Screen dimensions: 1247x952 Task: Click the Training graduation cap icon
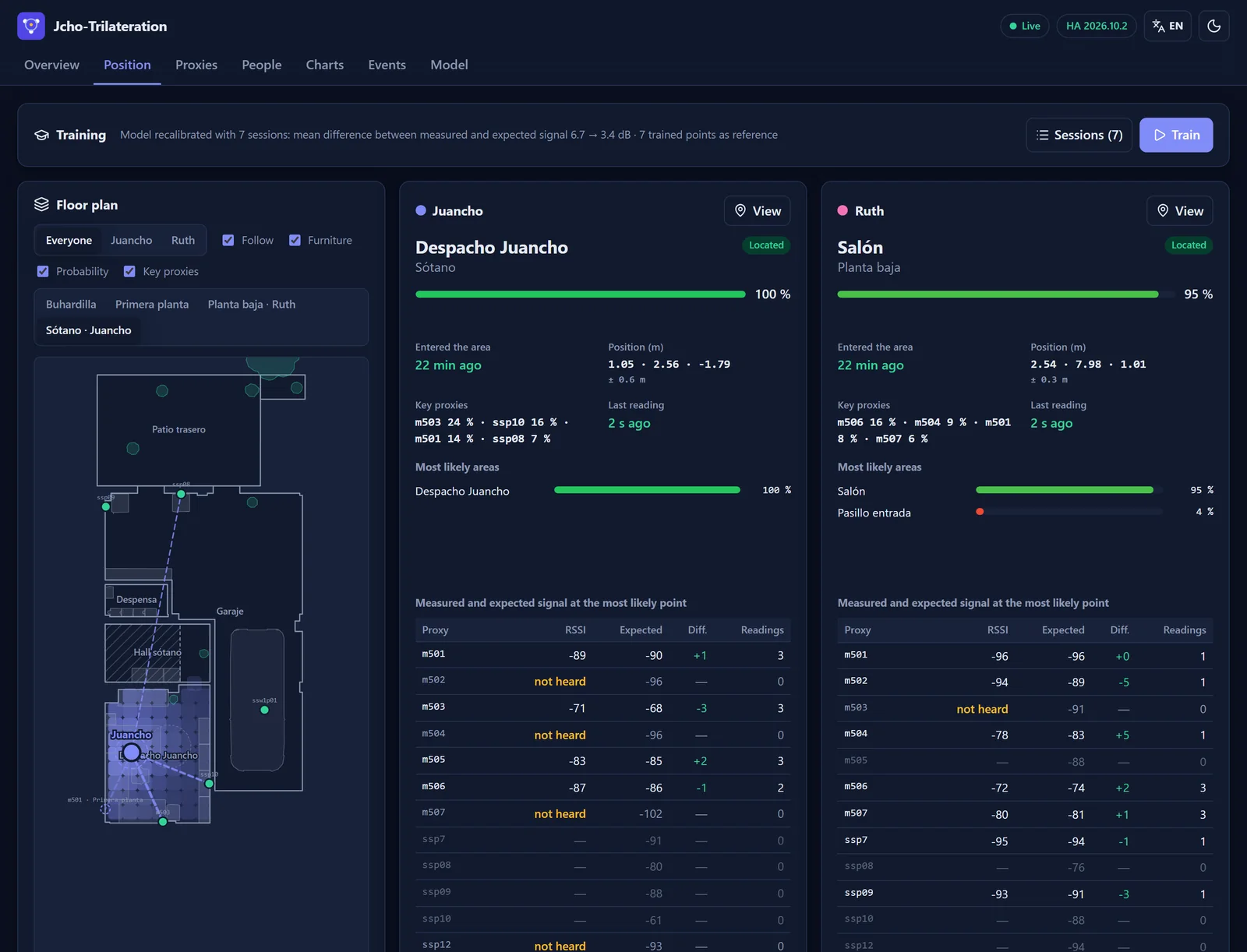(x=42, y=135)
